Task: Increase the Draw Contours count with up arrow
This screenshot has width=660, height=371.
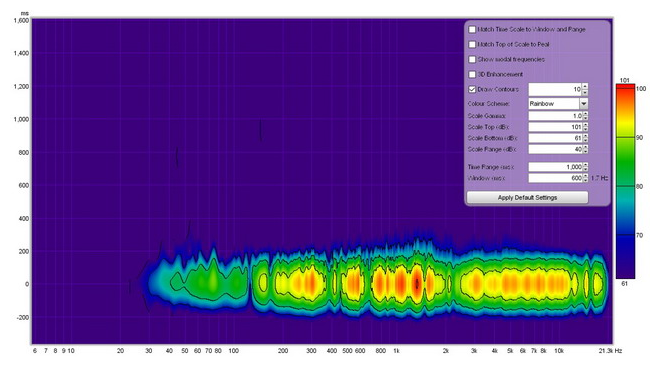Action: pyautogui.click(x=585, y=86)
